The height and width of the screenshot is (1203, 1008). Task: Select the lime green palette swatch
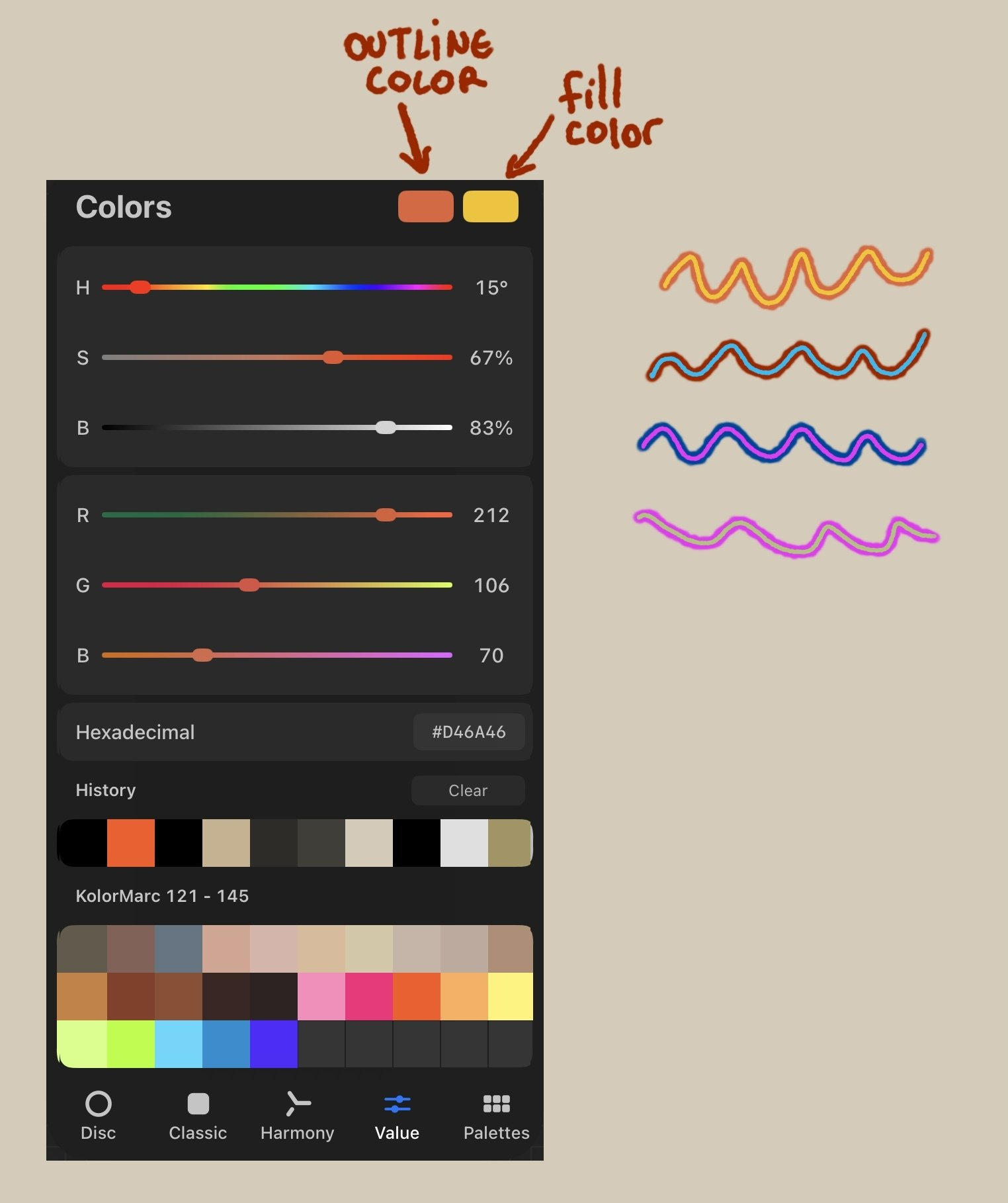[x=131, y=1044]
